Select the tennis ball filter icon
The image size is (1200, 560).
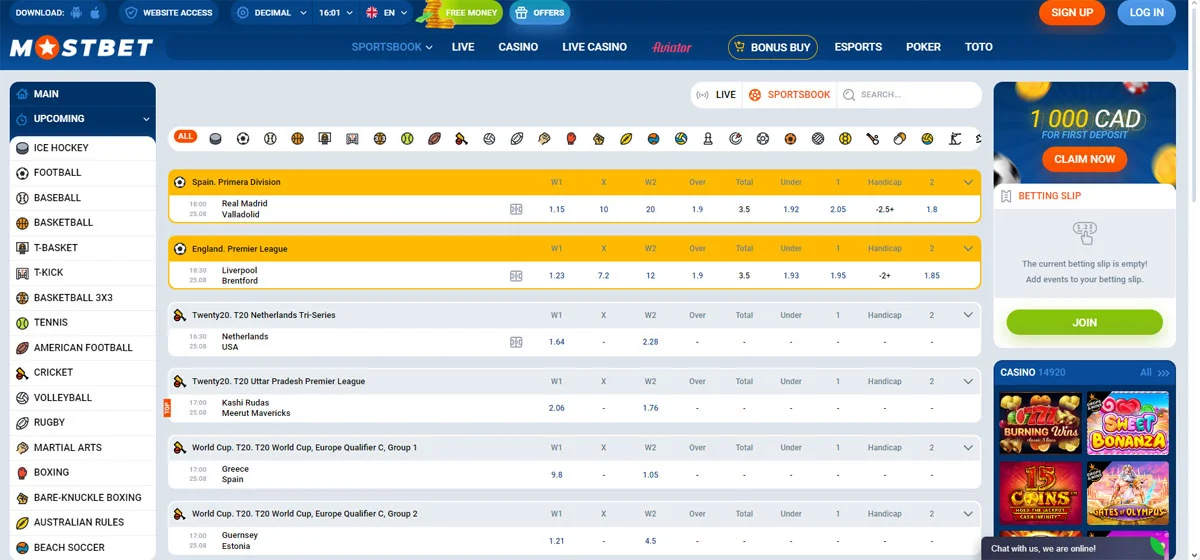click(x=407, y=138)
